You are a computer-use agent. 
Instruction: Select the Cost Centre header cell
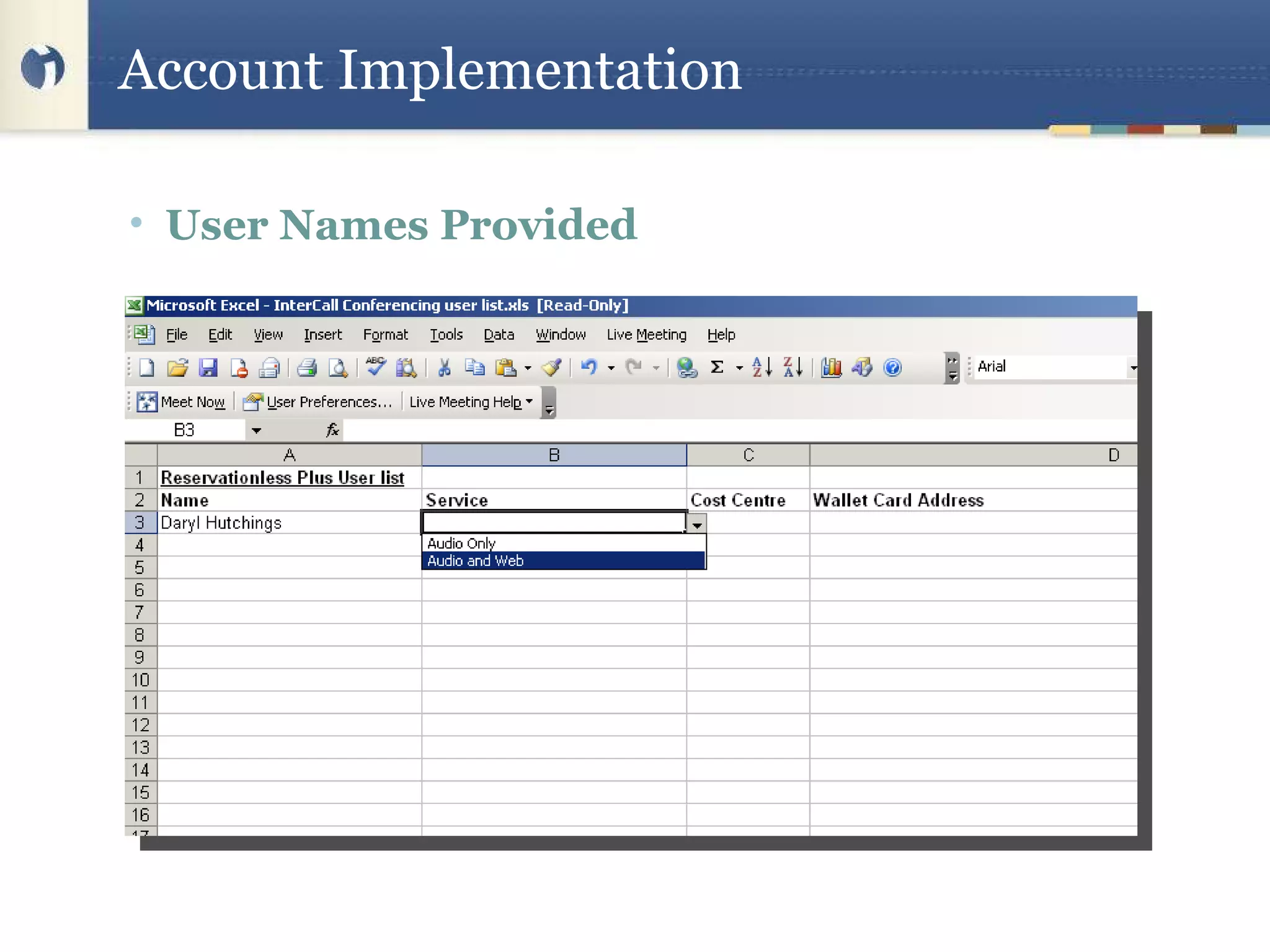(748, 500)
